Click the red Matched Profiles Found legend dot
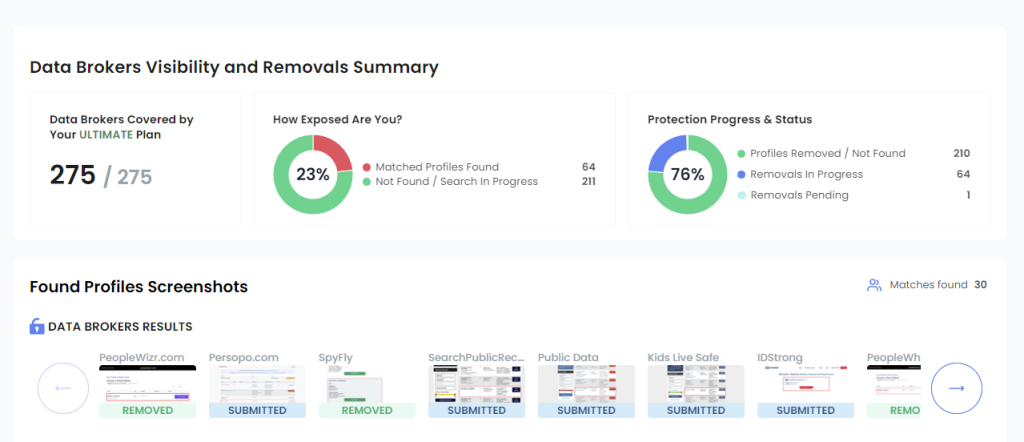Screen dimensions: 1024x442 click(x=366, y=167)
